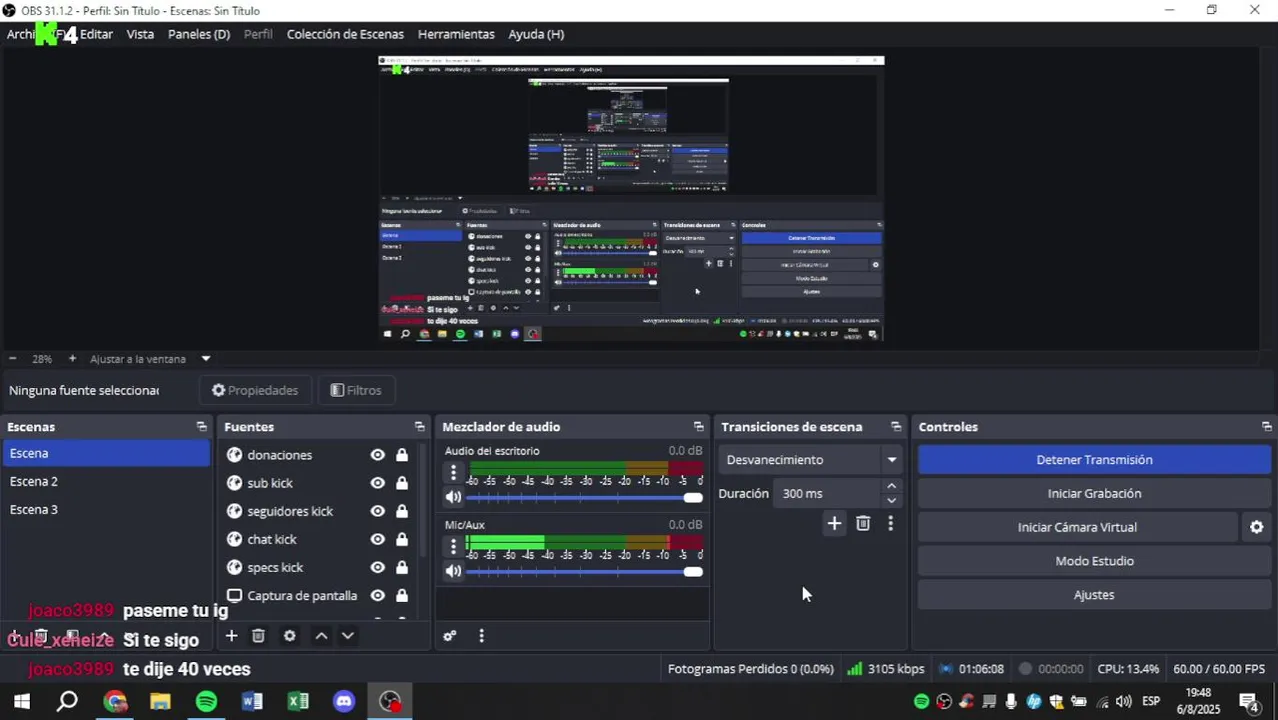The image size is (1278, 720).
Task: Open virtual camera settings gear
Action: [x=1257, y=527]
